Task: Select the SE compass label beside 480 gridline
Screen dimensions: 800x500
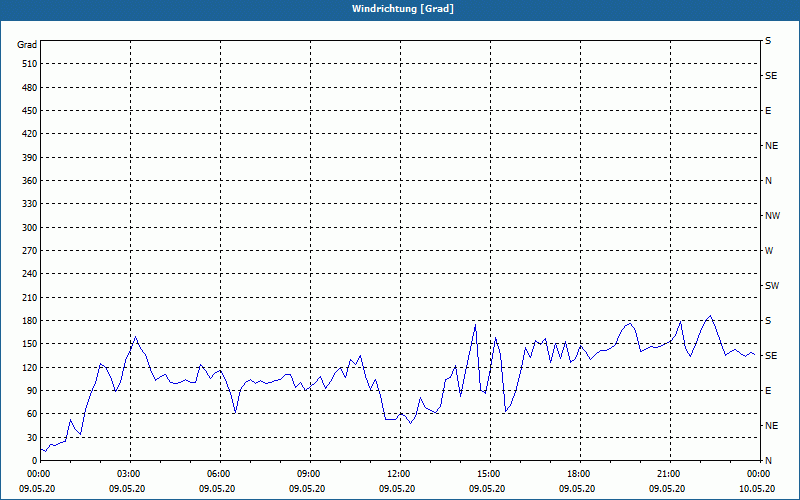Action: pos(771,76)
